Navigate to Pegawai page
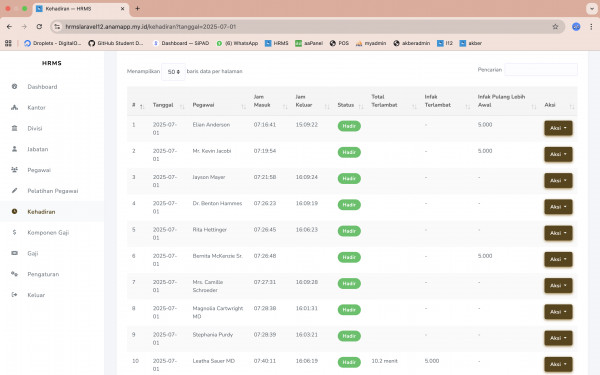Viewport: 600px width, 375px height. pos(39,170)
